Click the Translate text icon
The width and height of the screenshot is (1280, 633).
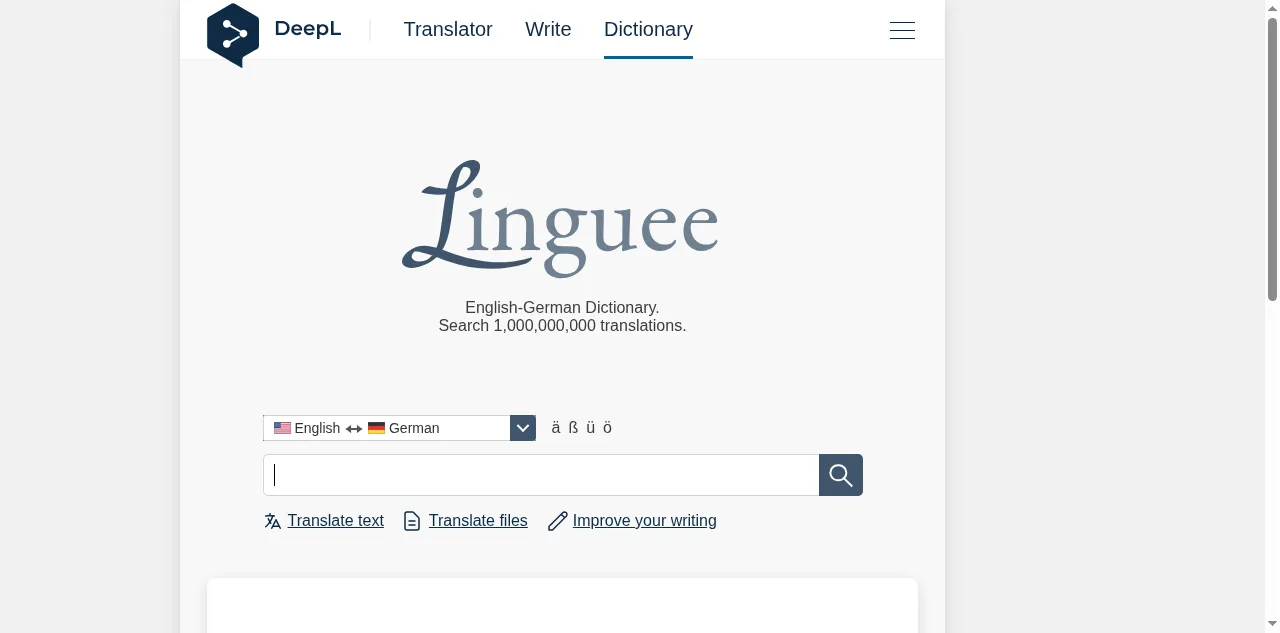point(272,521)
